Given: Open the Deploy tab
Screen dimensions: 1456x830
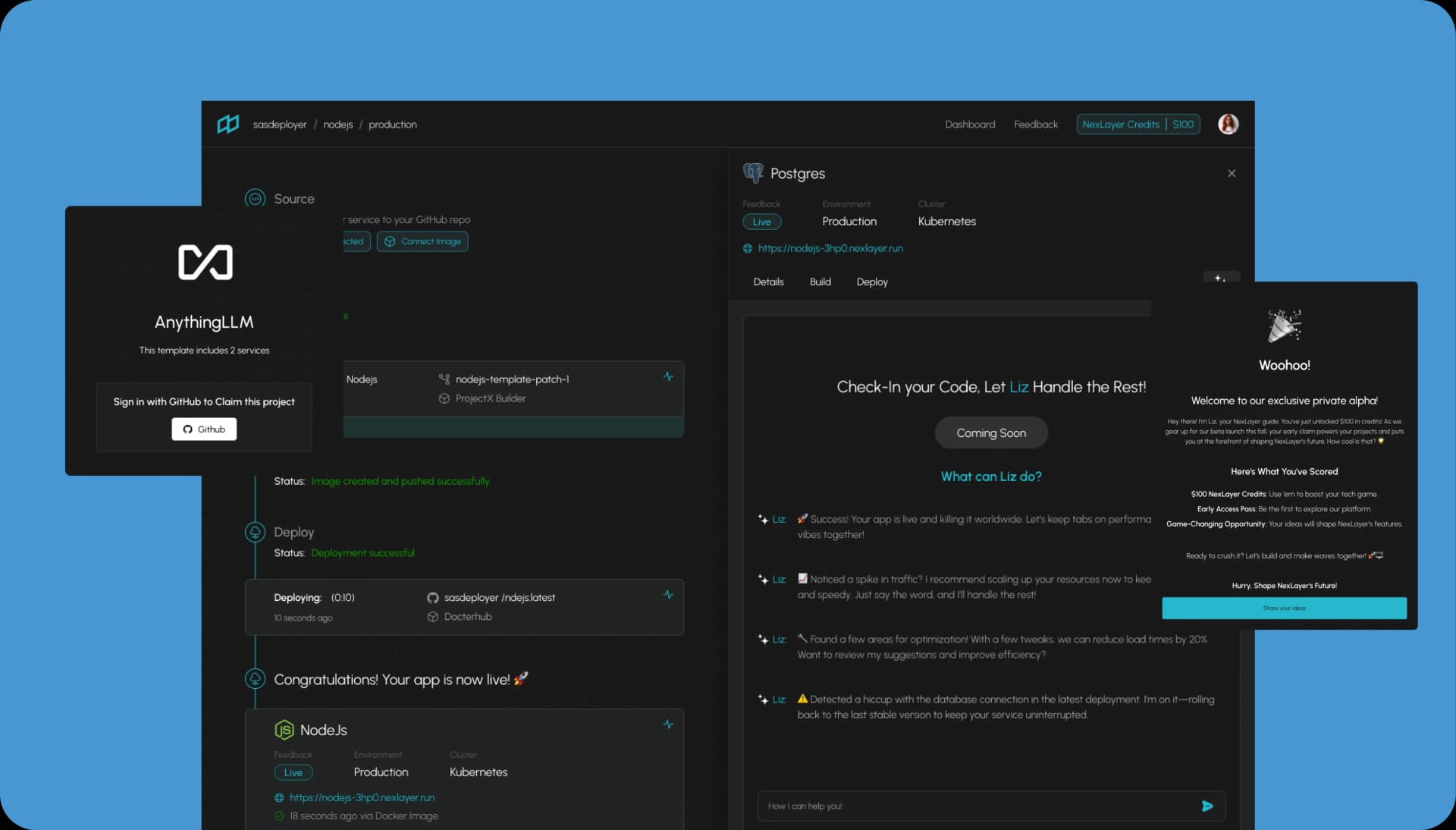Looking at the screenshot, I should 872,281.
